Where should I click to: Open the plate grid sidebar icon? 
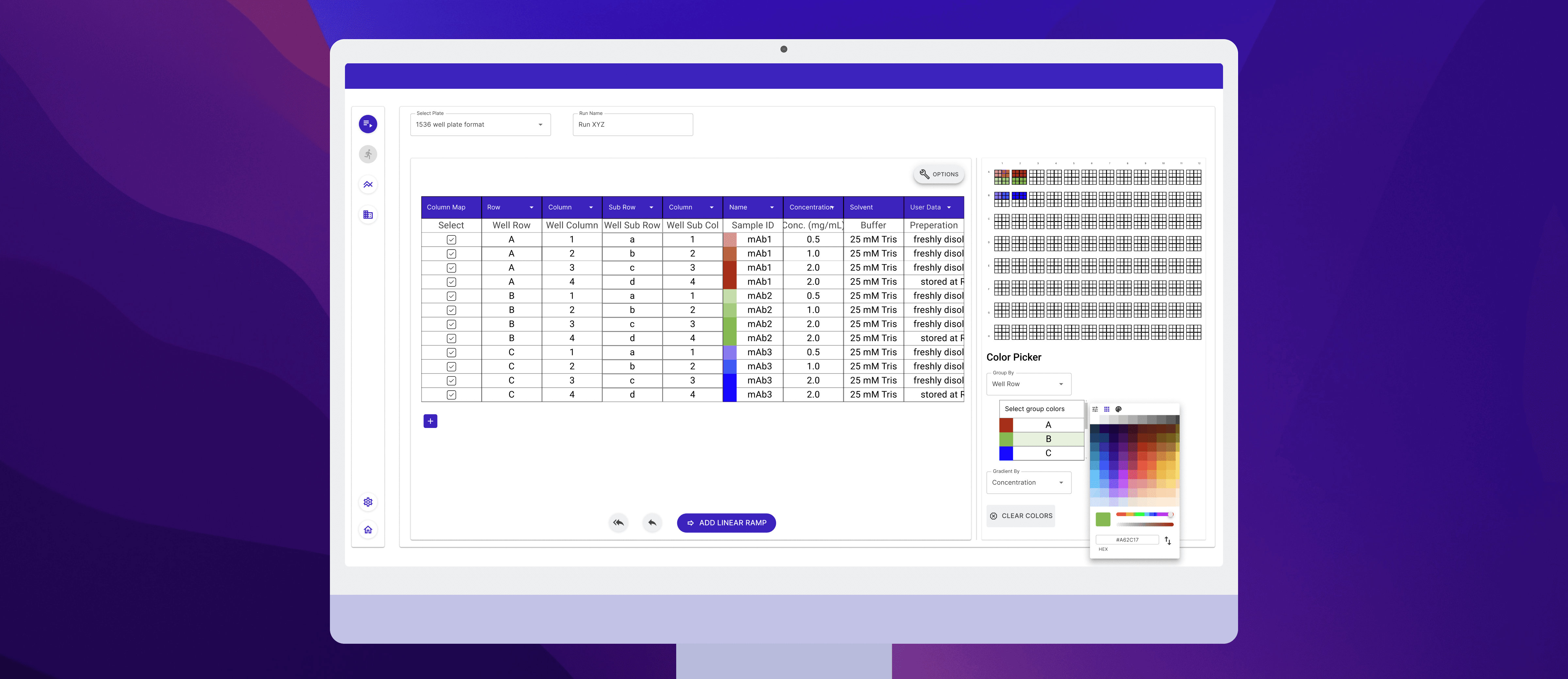click(x=367, y=215)
